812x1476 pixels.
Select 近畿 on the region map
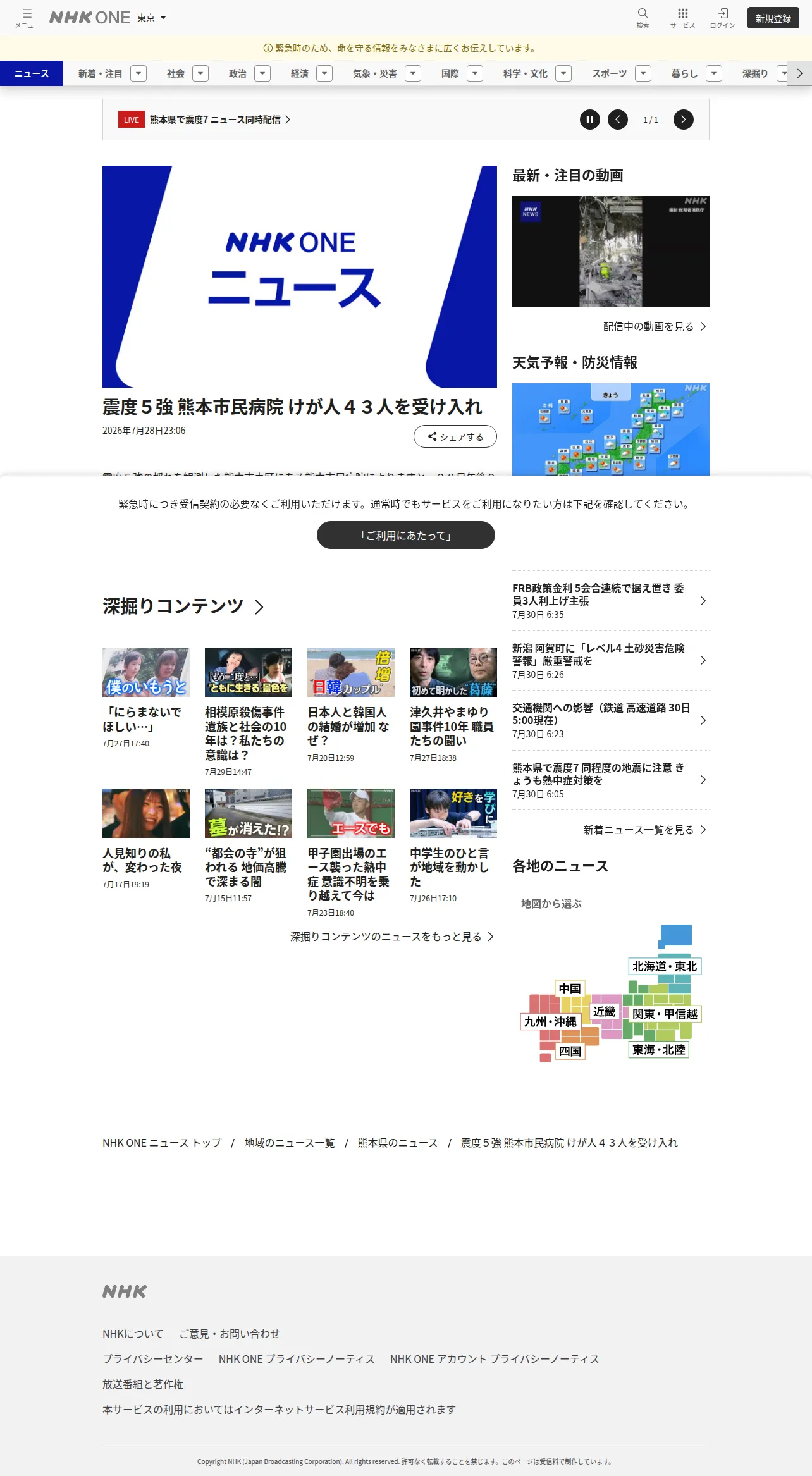(604, 1012)
